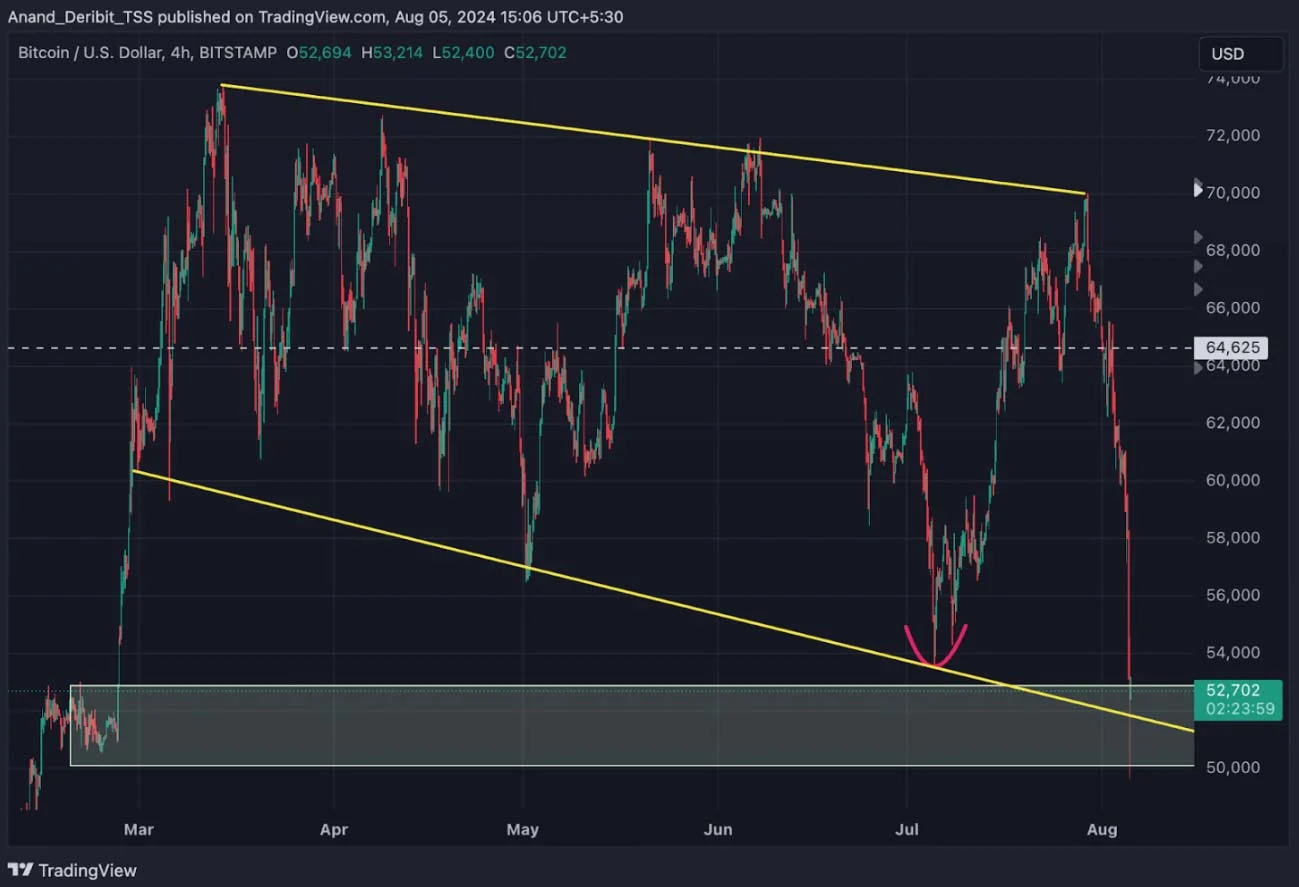Click the low value L52,400
This screenshot has width=1299, height=887.
click(x=463, y=52)
